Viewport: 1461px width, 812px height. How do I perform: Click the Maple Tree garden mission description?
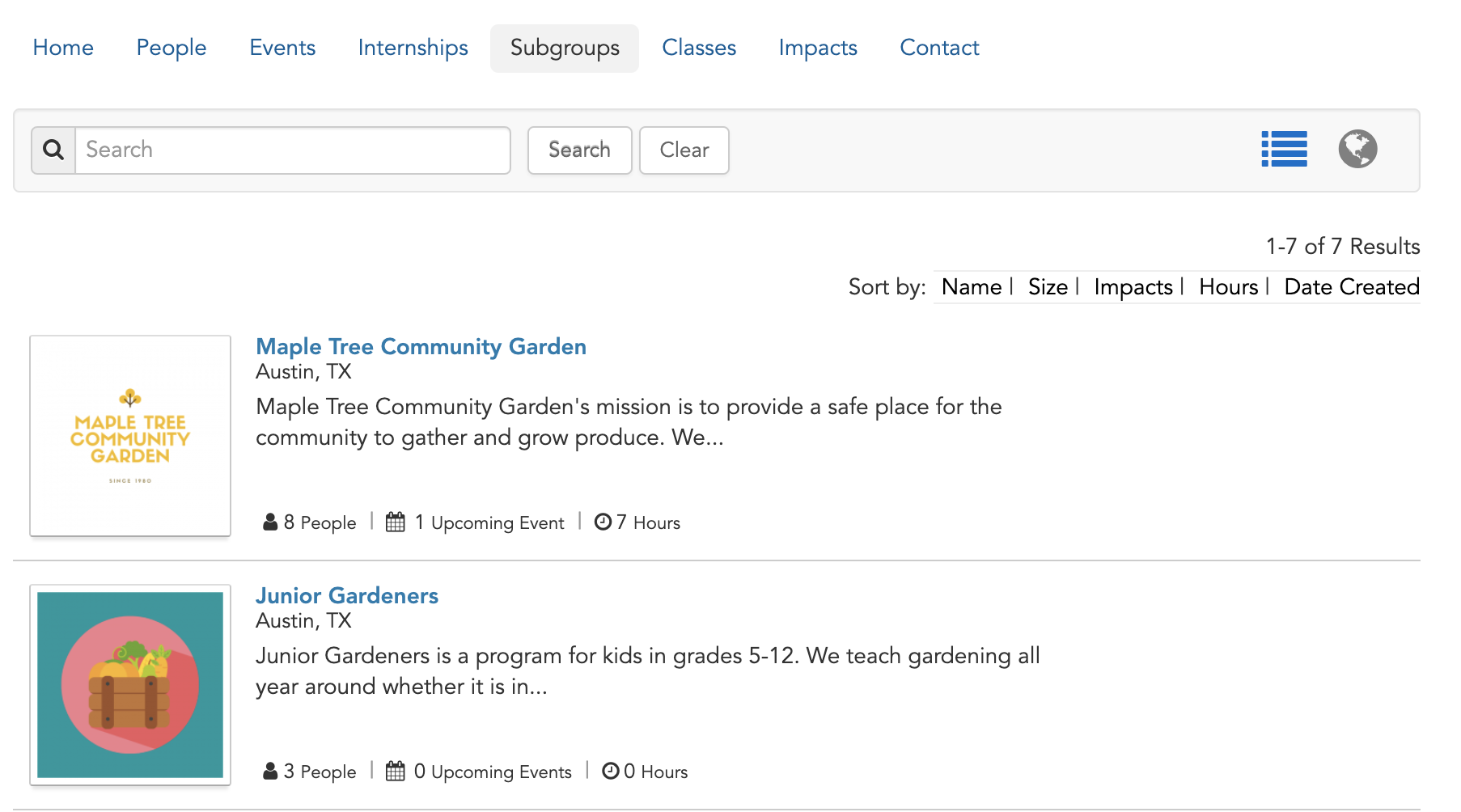629,421
